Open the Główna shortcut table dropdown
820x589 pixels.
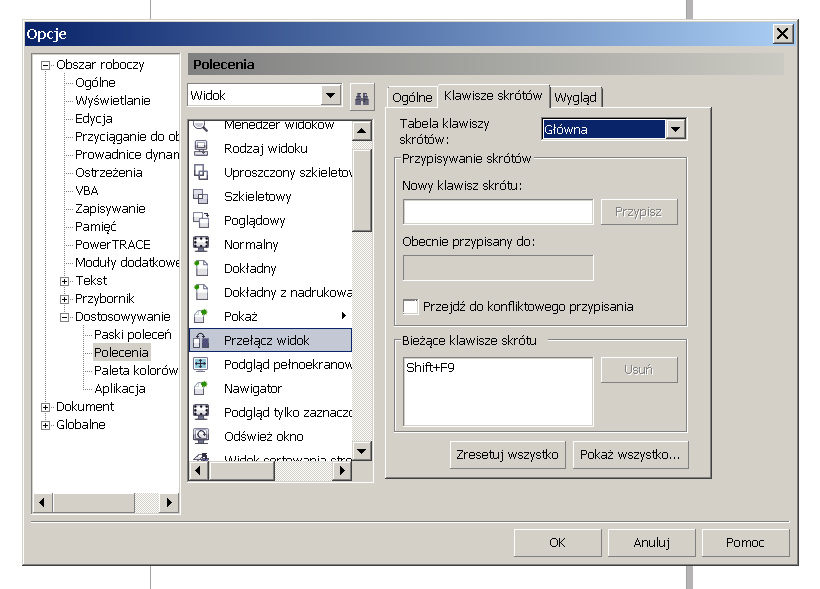(x=675, y=129)
